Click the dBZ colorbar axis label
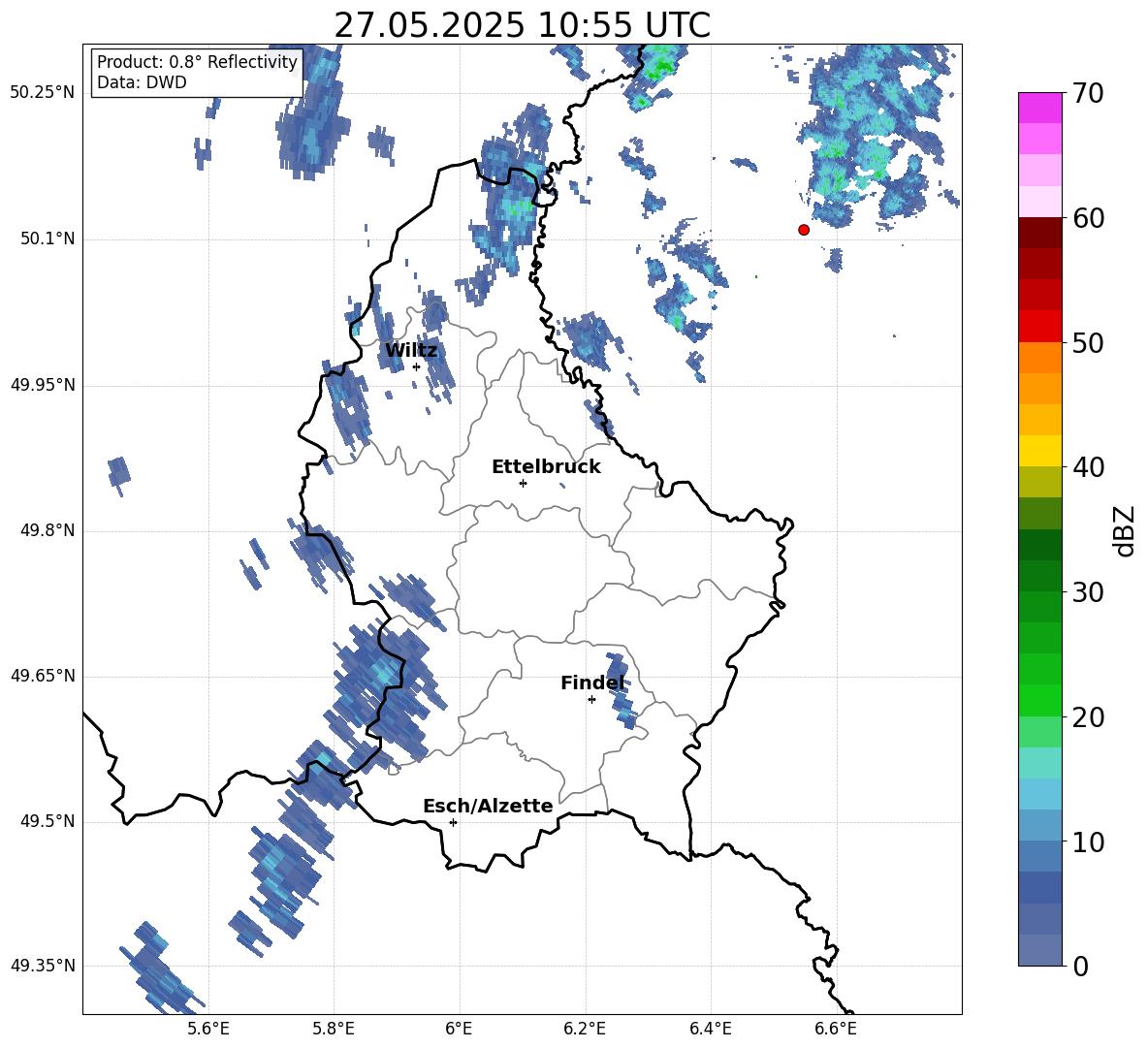The image size is (1148, 1048). [x=1126, y=530]
